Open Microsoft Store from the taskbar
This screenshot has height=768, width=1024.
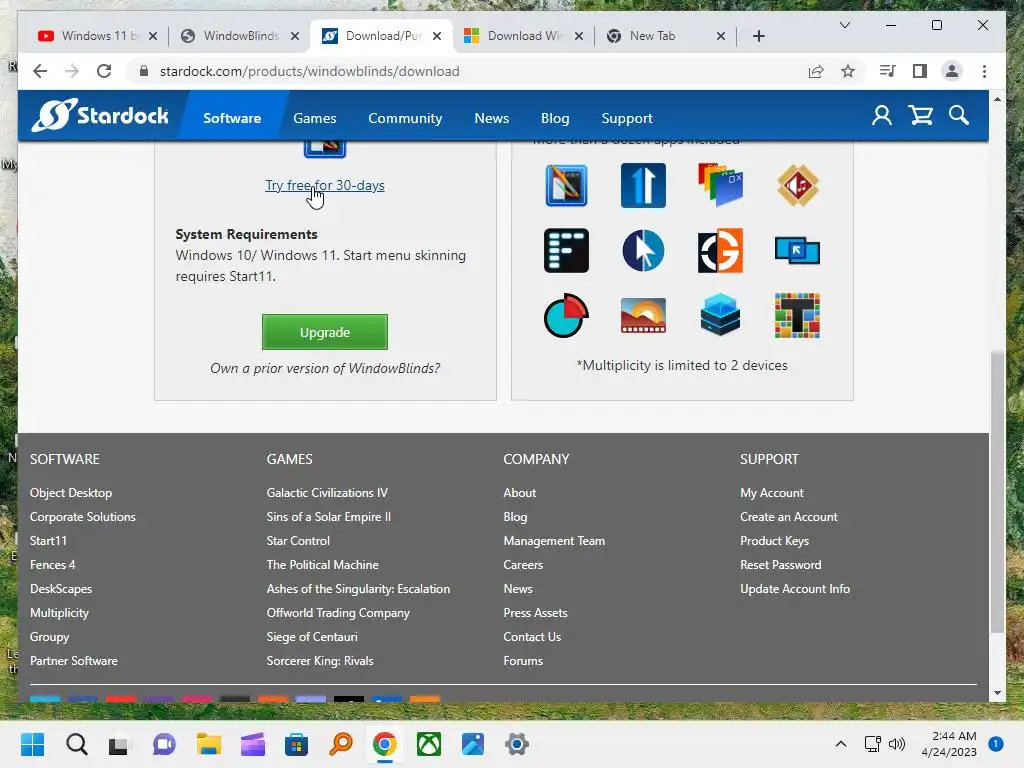pos(296,744)
